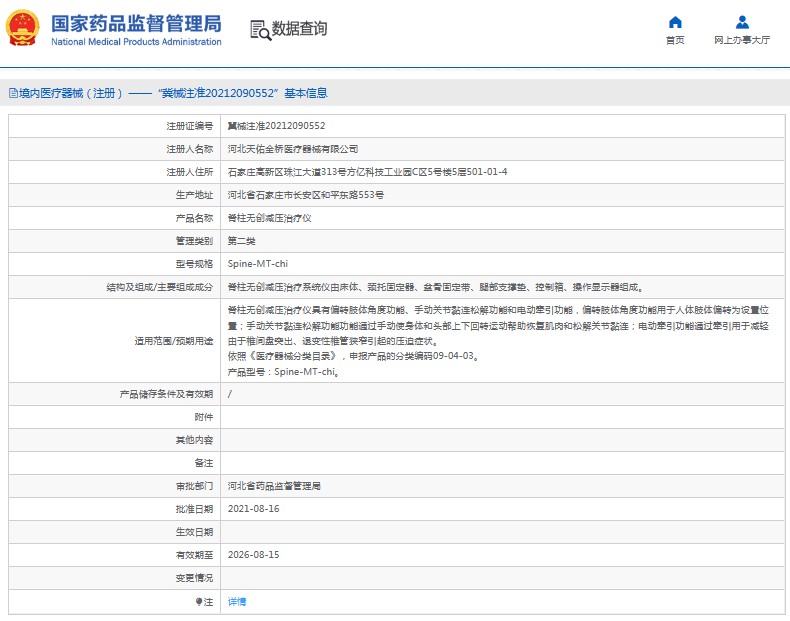790x621 pixels.
Task: Click the 境内医疗器械（注册）breadcrumb text
Action: coord(71,93)
